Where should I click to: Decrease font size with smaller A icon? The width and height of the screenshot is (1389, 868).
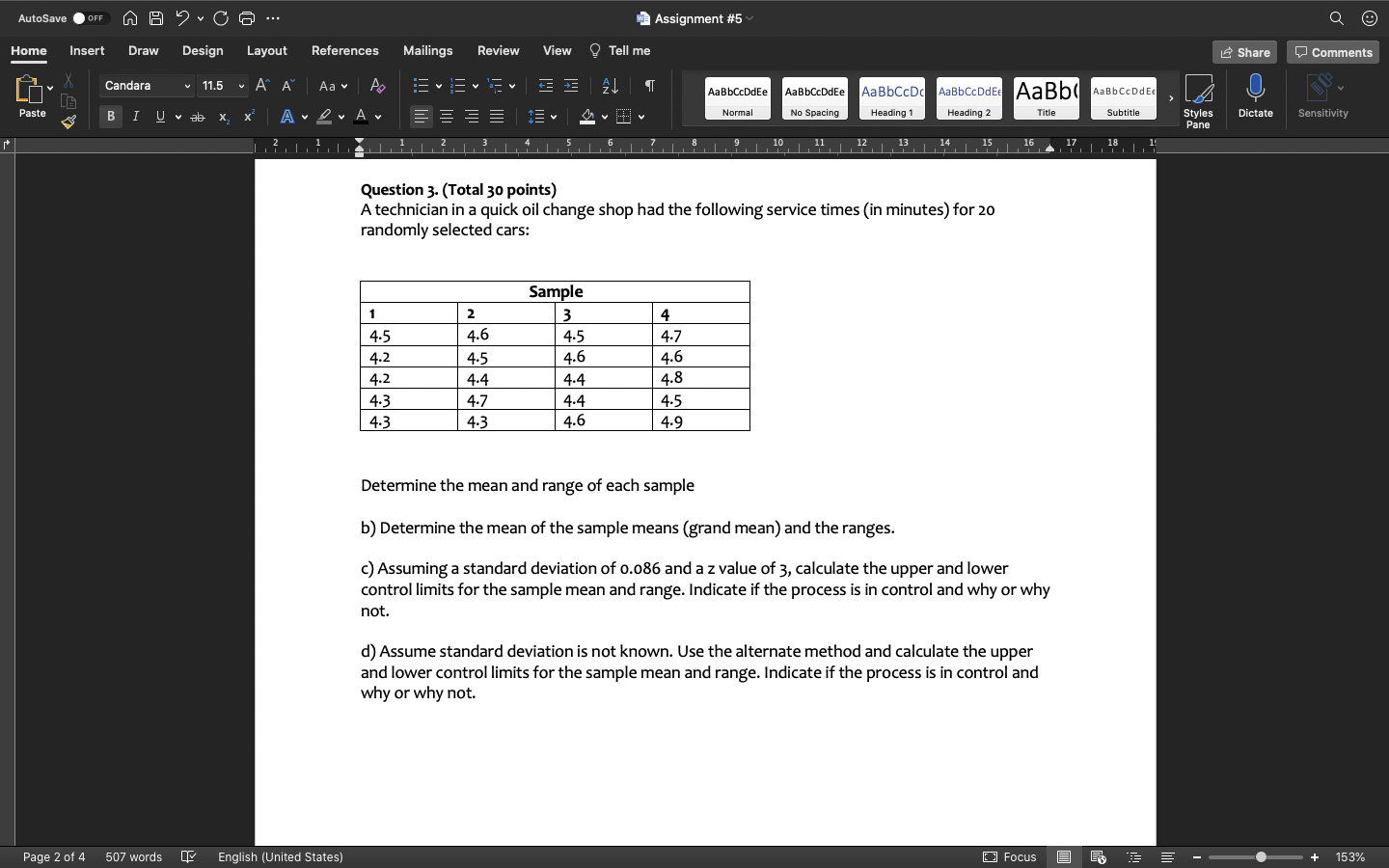coord(287,86)
